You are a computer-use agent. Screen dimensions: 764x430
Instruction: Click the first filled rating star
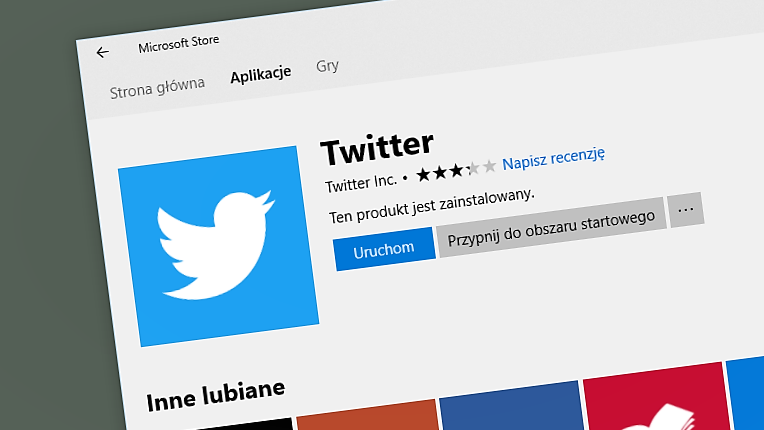[x=423, y=174]
